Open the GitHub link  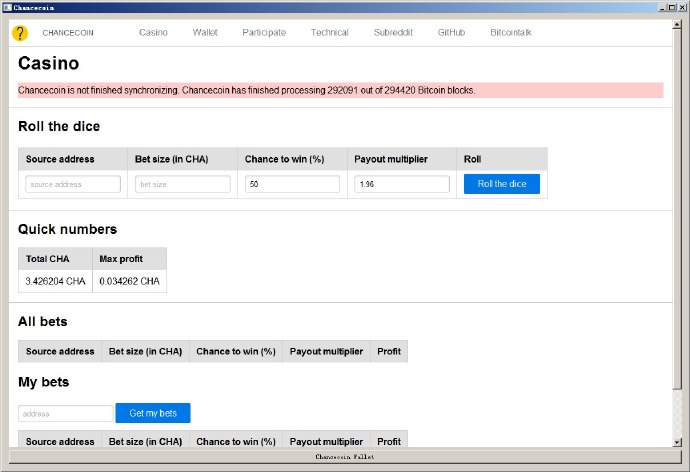coord(451,33)
